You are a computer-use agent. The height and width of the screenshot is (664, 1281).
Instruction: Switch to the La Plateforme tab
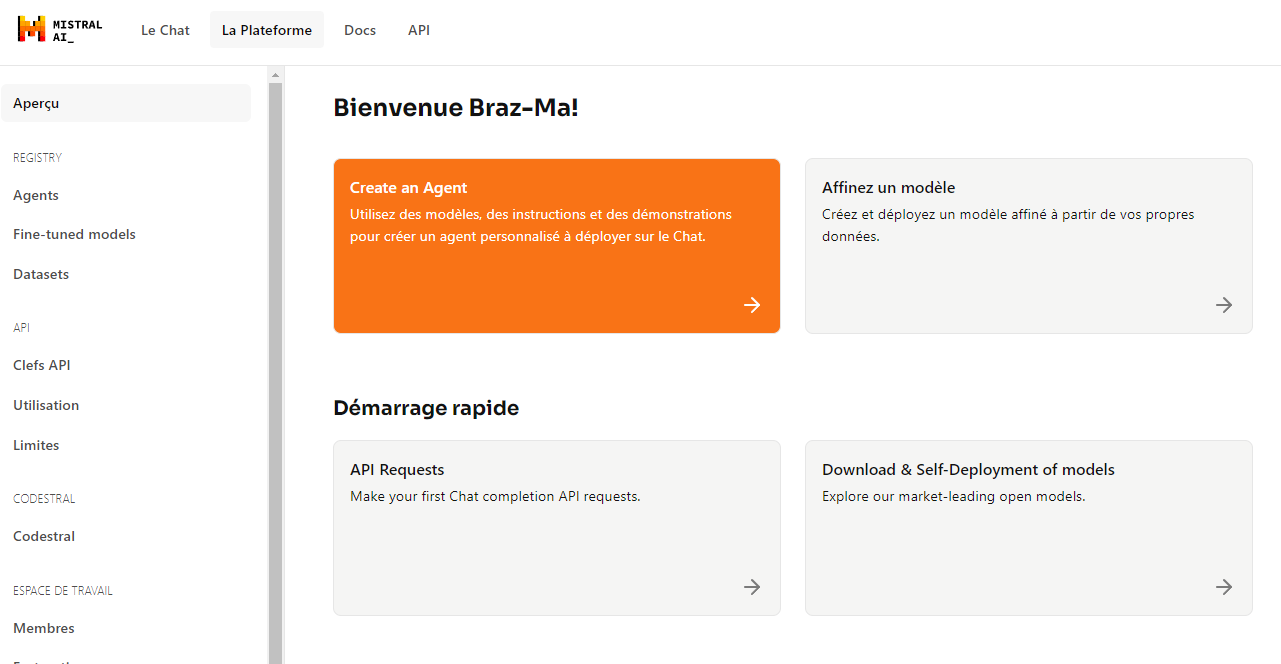pyautogui.click(x=266, y=30)
